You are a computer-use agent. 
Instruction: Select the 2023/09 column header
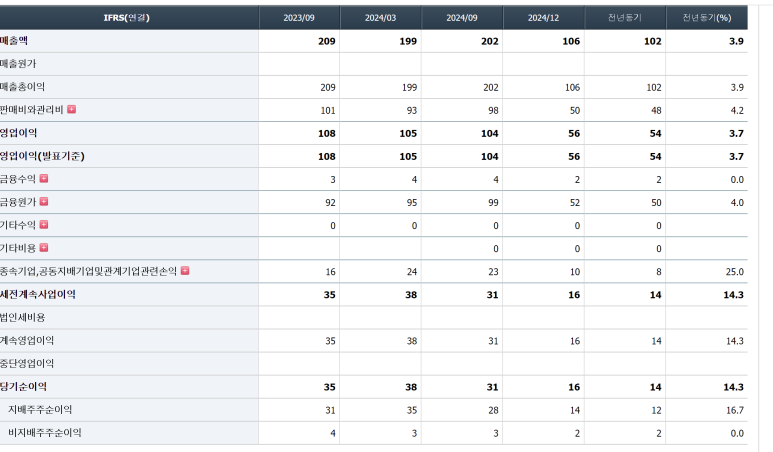(299, 18)
